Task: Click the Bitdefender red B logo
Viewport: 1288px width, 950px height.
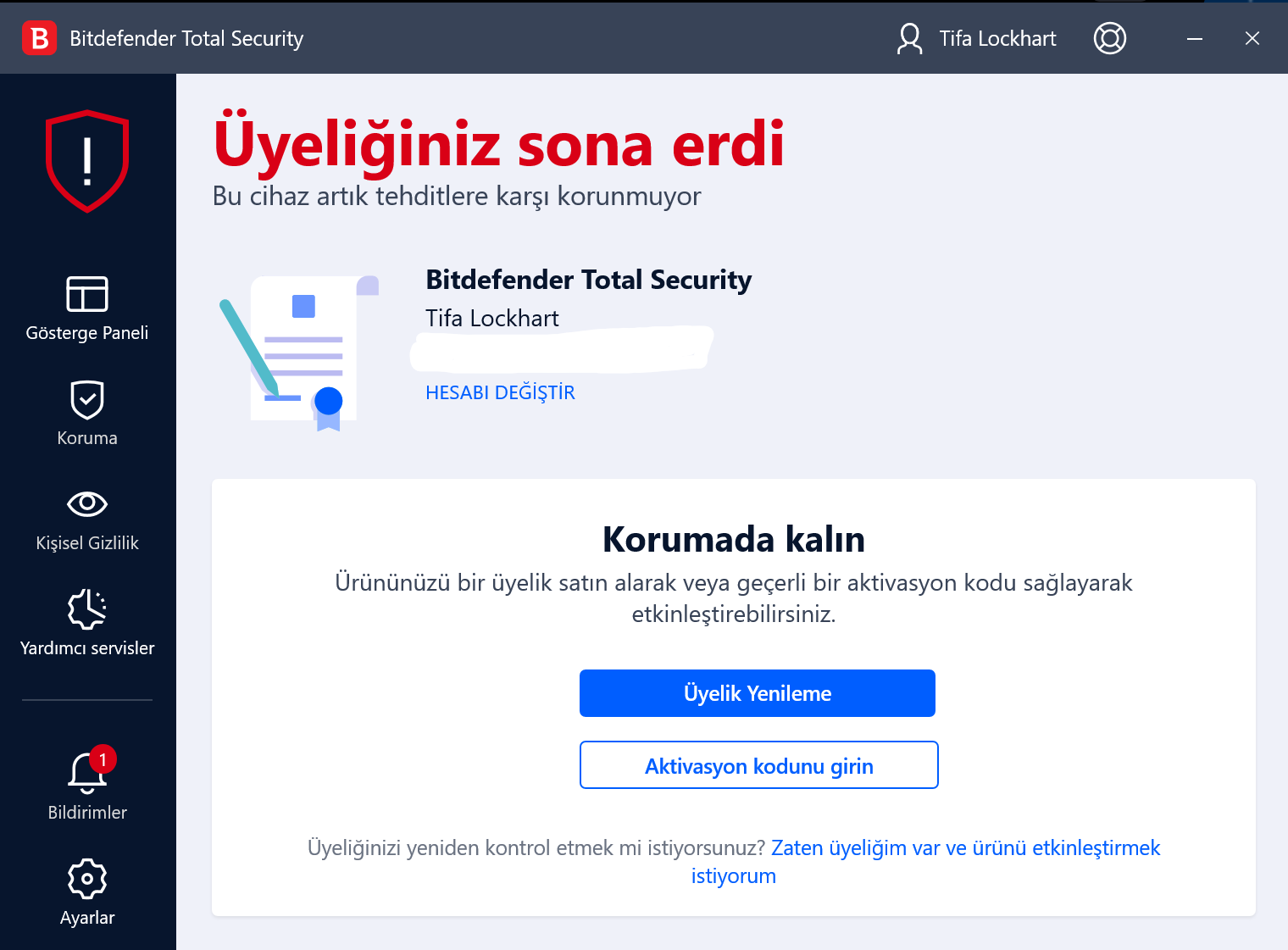Action: pos(39,38)
